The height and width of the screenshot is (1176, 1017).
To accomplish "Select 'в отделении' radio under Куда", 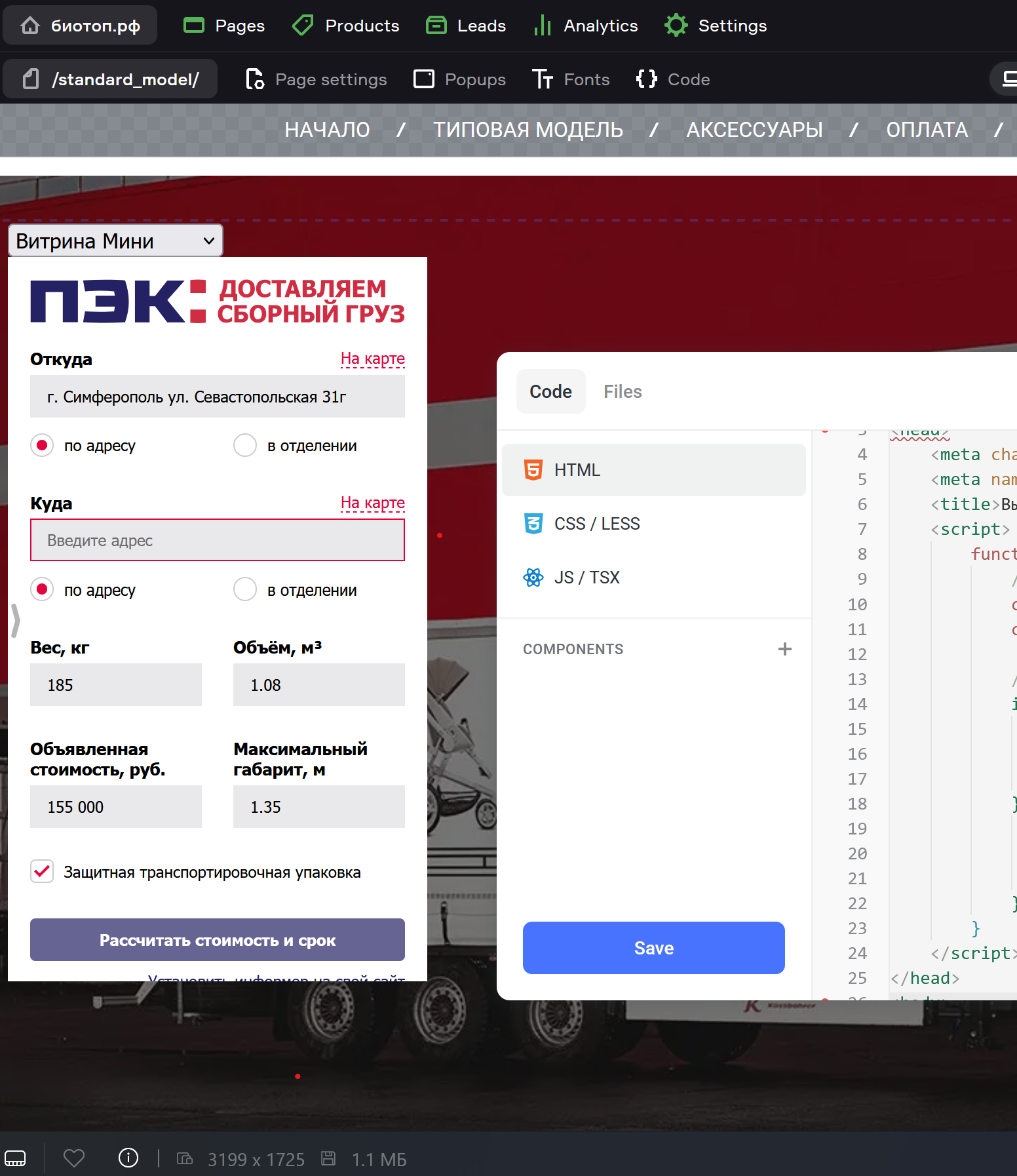I will click(245, 590).
